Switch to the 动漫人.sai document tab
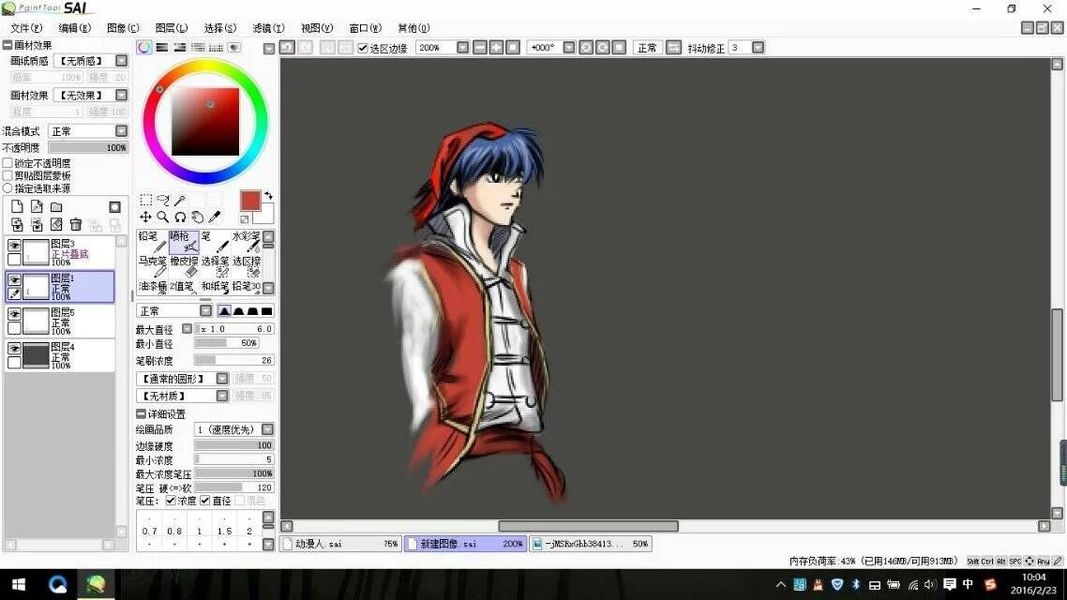Image resolution: width=1067 pixels, height=600 pixels. [341, 544]
